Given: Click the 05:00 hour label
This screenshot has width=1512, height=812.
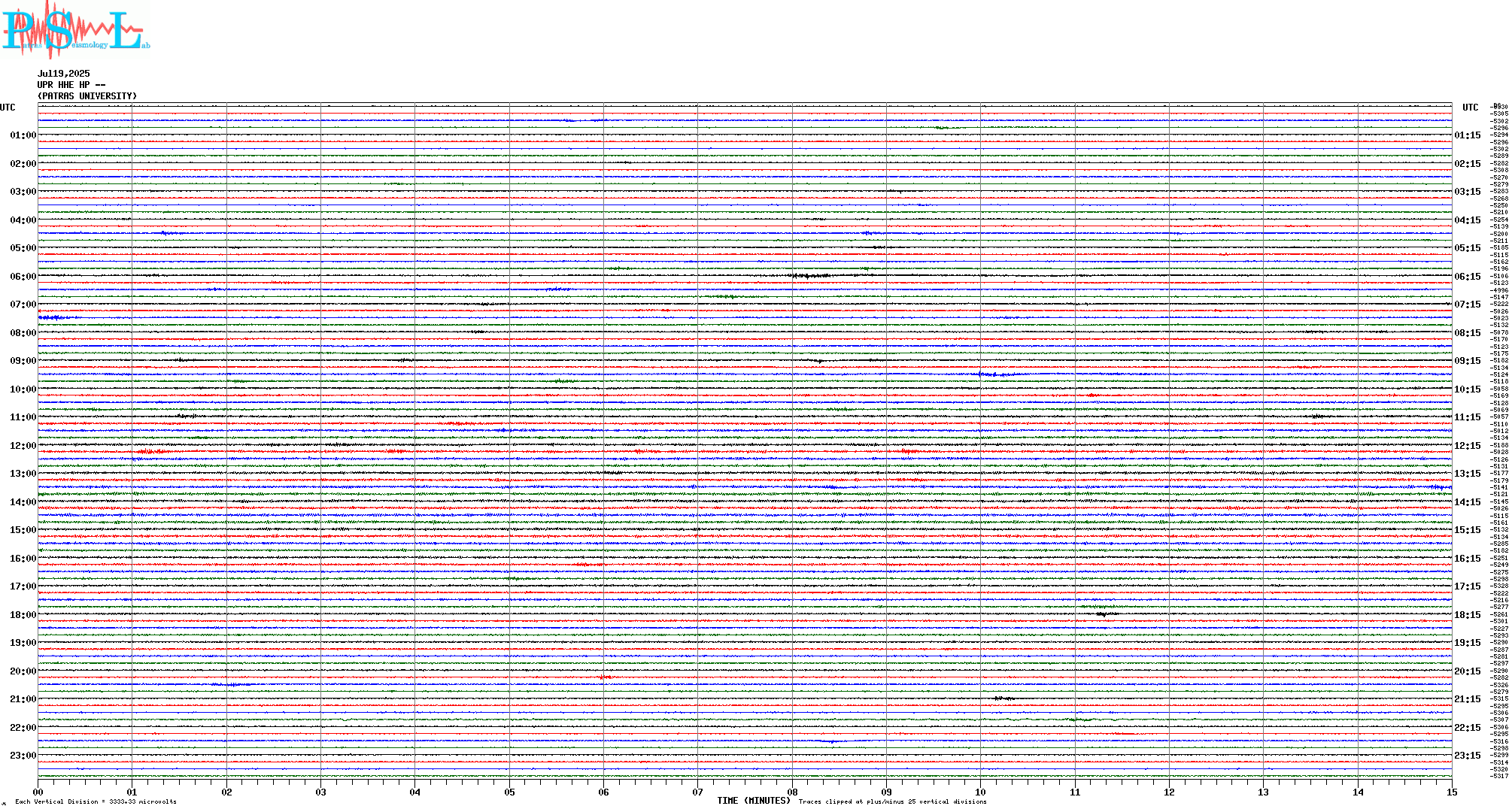Looking at the screenshot, I should click(x=23, y=248).
